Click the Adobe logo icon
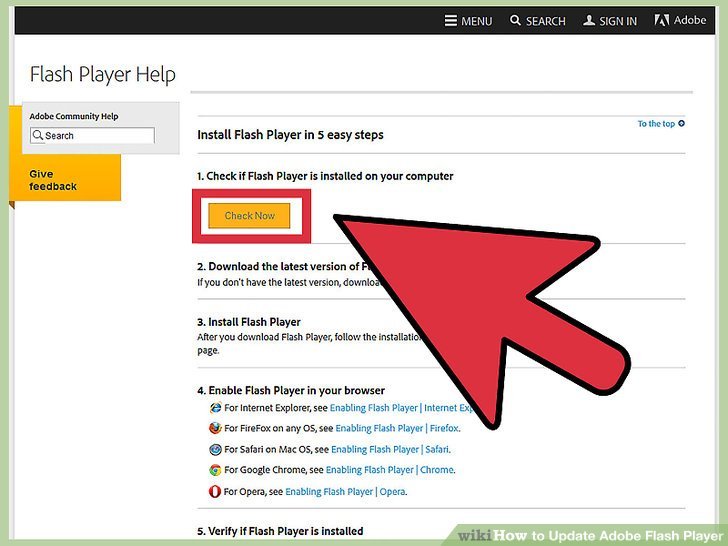The width and height of the screenshot is (728, 546). [661, 20]
